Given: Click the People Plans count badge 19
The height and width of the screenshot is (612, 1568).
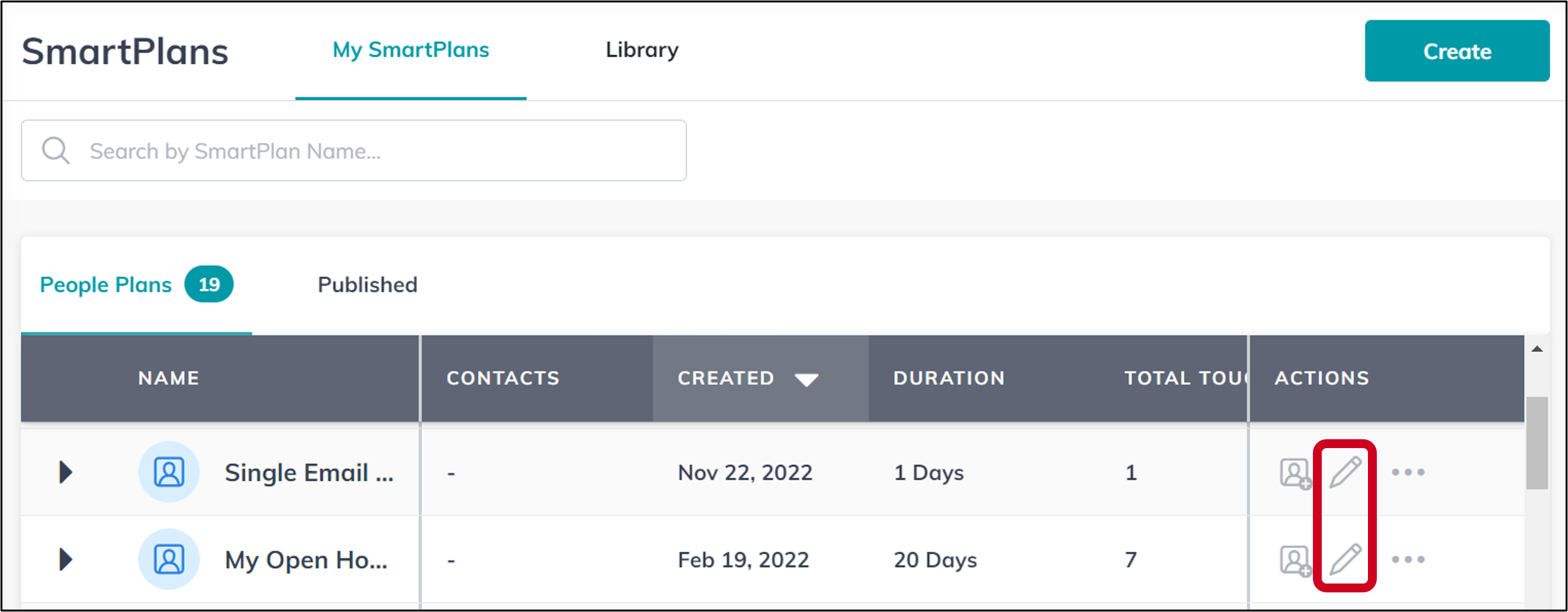Looking at the screenshot, I should (x=209, y=284).
